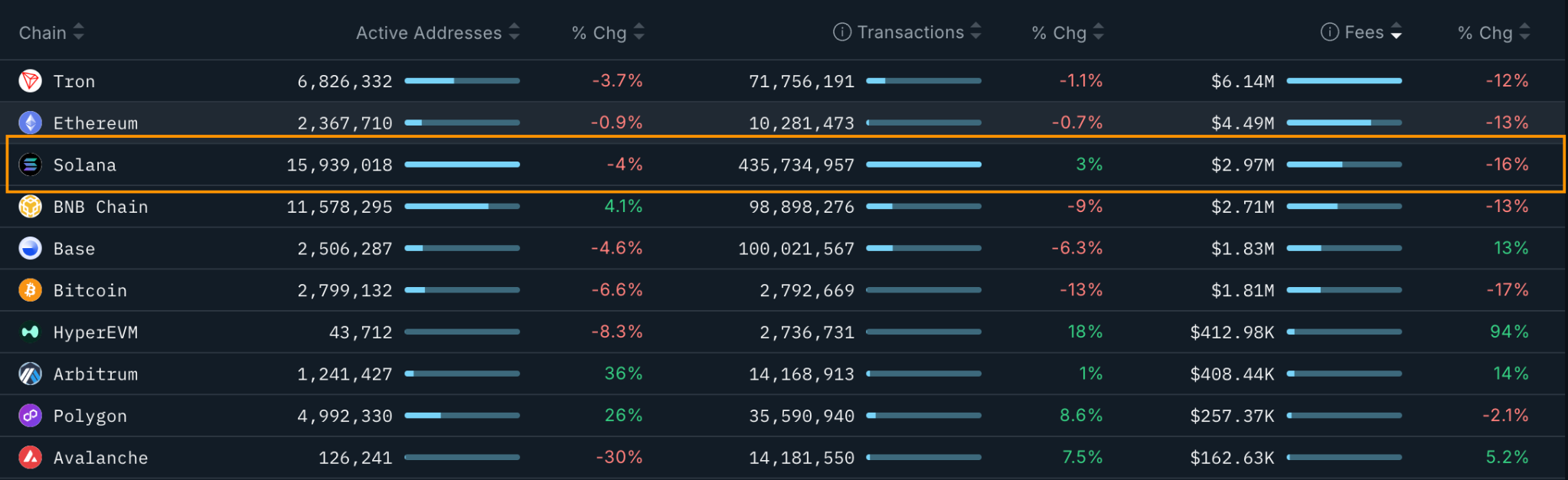This screenshot has width=1568, height=480.
Task: Select Arbitrum address change 36%
Action: click(x=623, y=374)
